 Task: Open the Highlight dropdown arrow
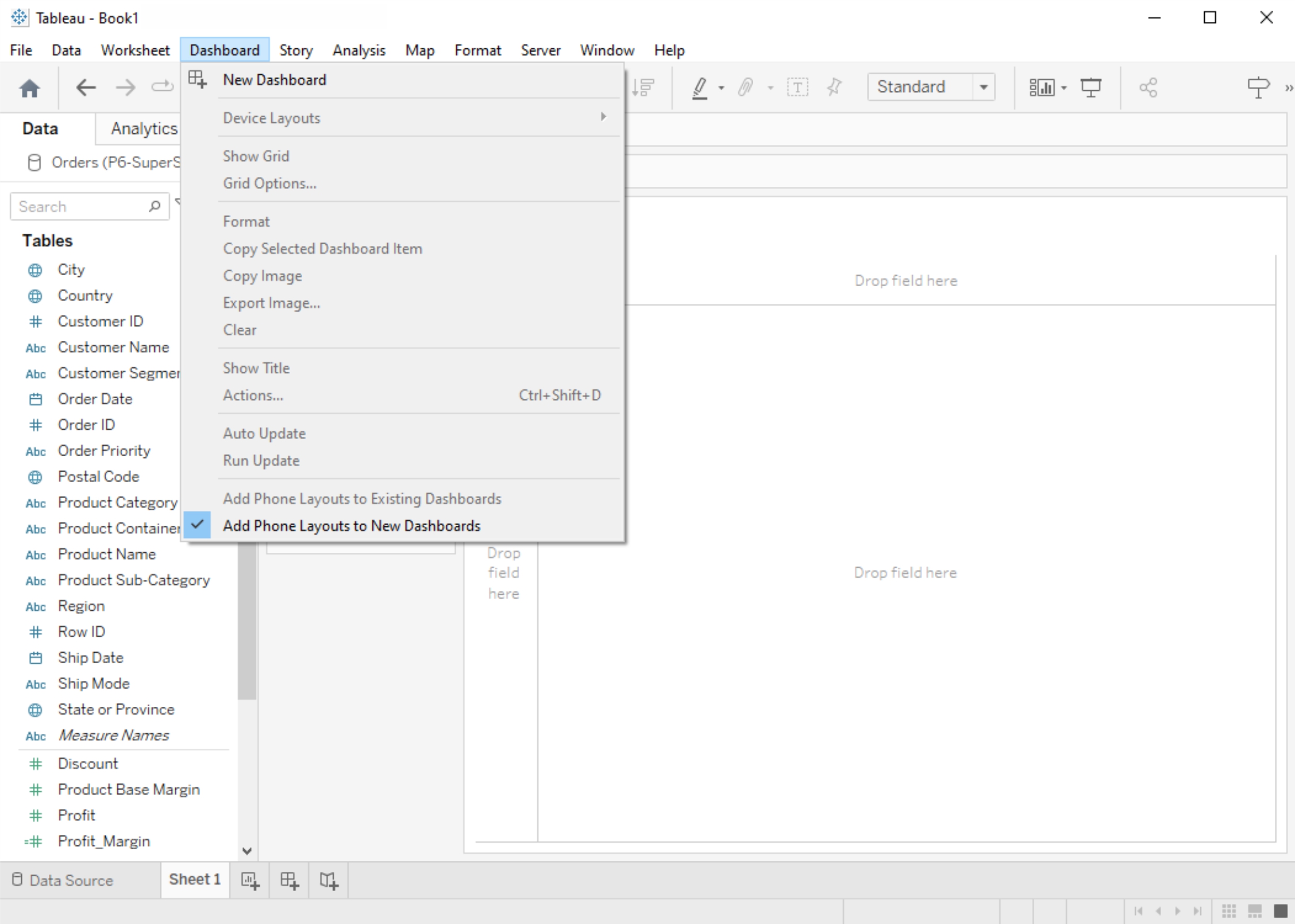pyautogui.click(x=721, y=88)
